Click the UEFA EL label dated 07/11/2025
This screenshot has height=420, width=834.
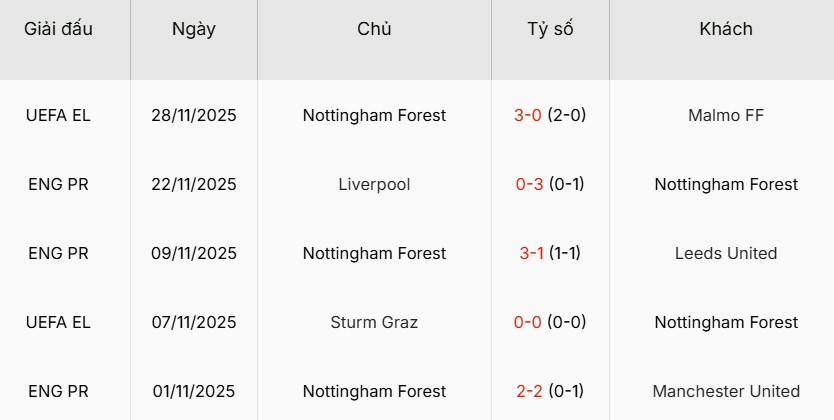click(58, 322)
